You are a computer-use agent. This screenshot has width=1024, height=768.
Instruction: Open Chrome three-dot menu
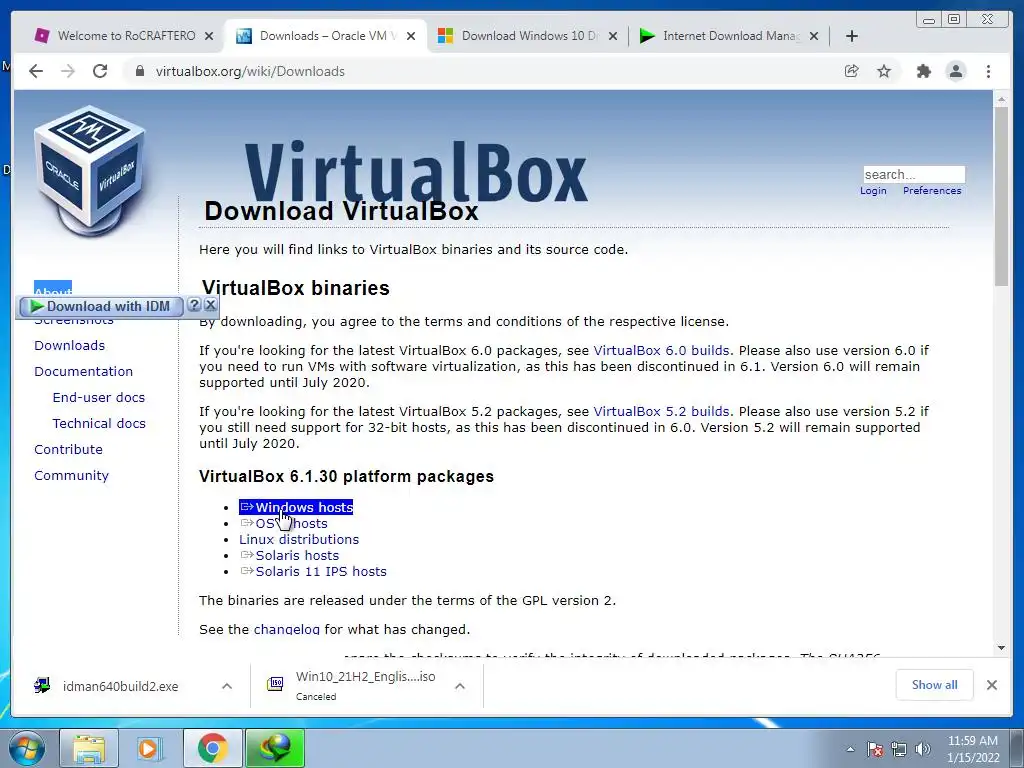click(988, 71)
